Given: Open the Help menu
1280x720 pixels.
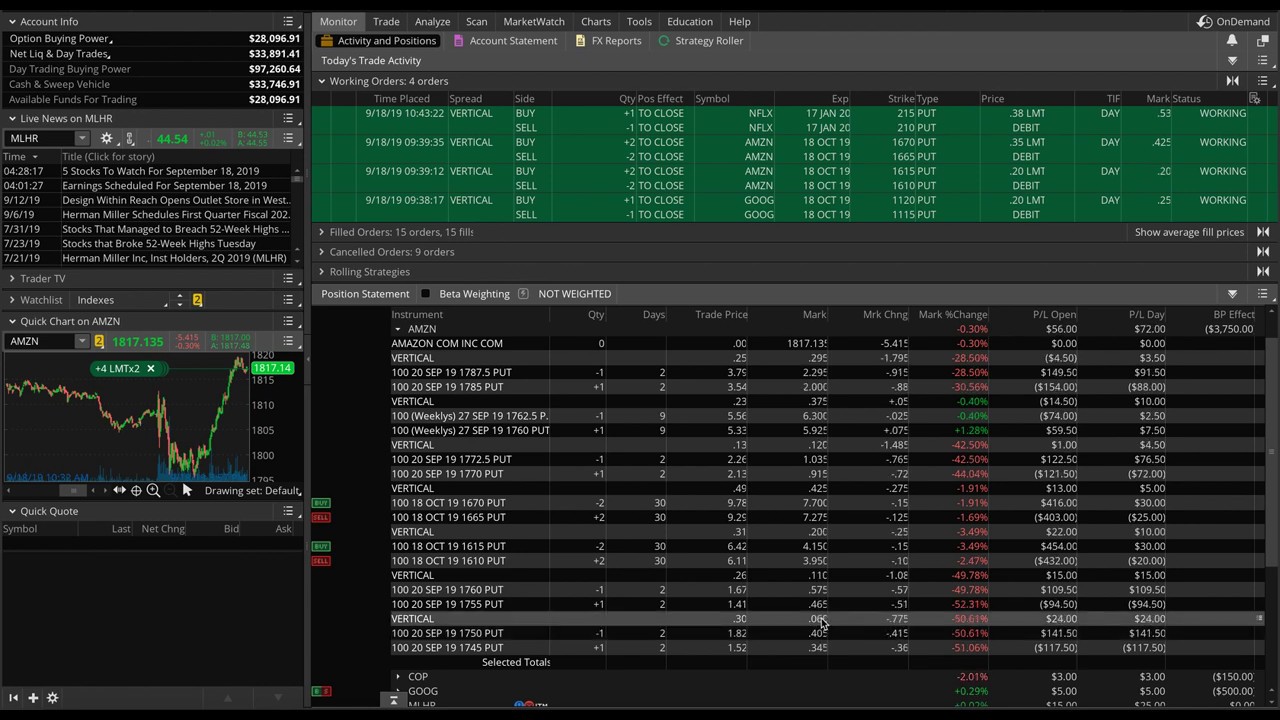Looking at the screenshot, I should pyautogui.click(x=740, y=21).
